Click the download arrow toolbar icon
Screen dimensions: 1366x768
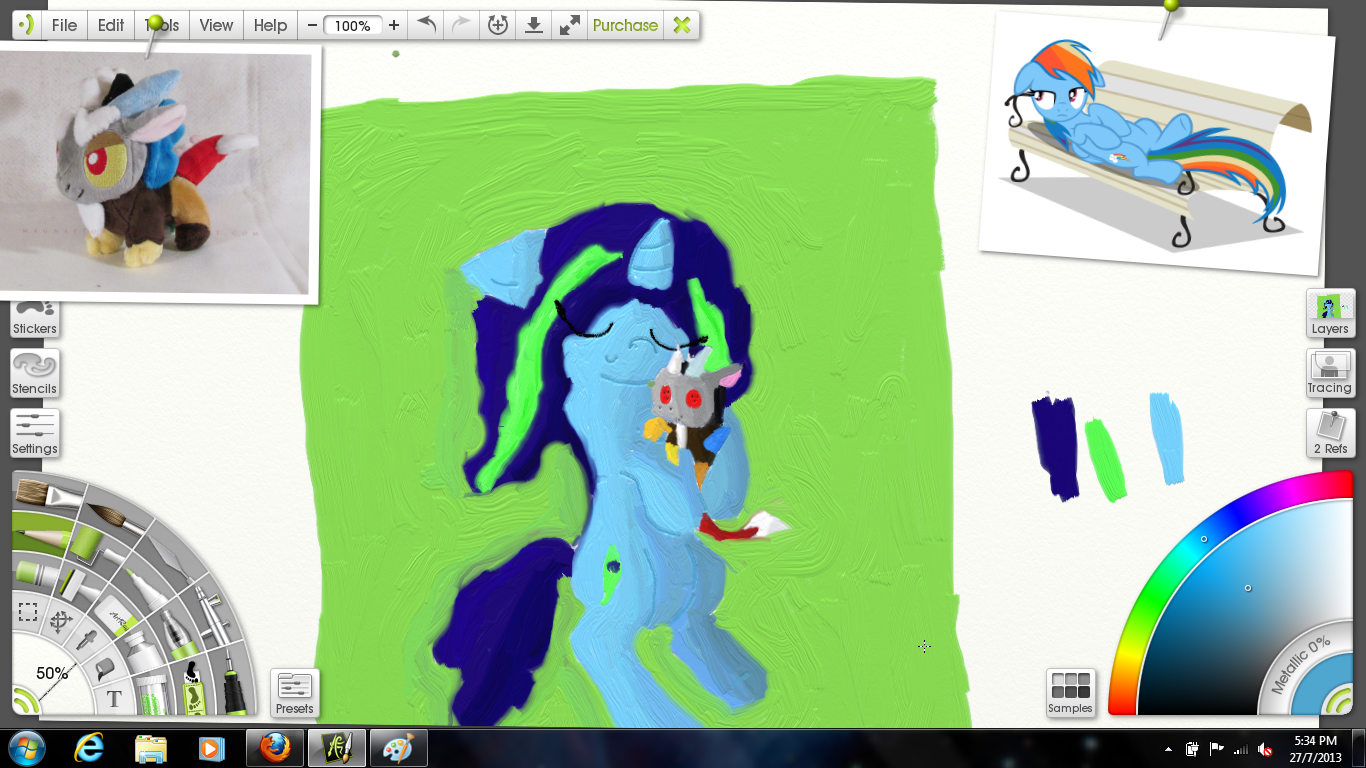(534, 25)
